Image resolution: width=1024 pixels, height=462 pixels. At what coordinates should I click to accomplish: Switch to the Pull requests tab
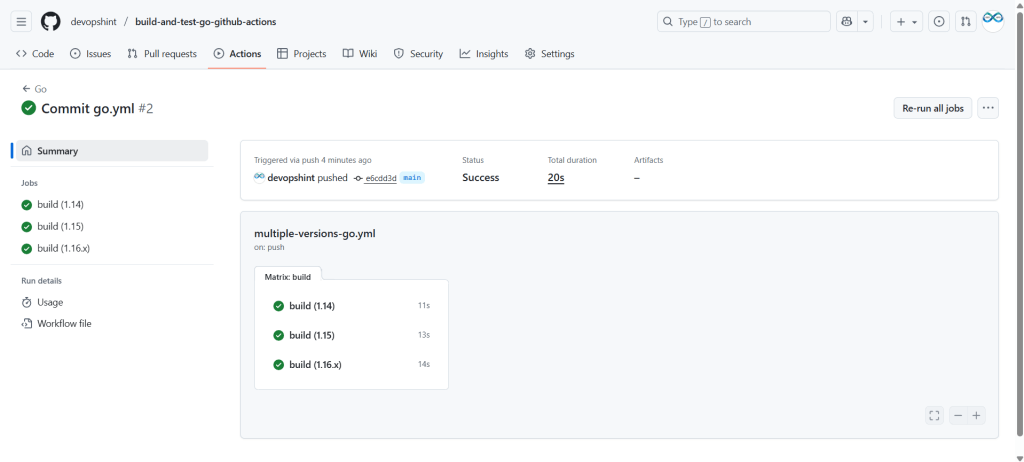point(162,54)
